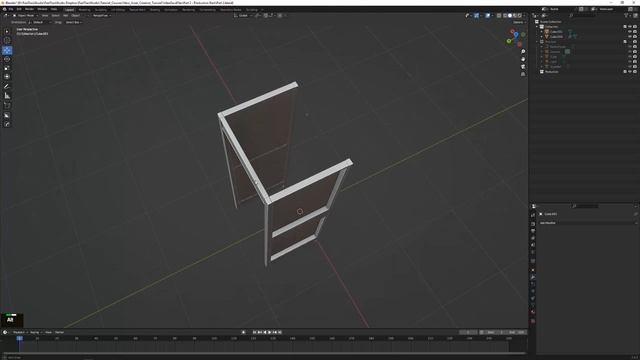Open the Output properties tab
This screenshot has width=640, height=360.
click(x=533, y=231)
